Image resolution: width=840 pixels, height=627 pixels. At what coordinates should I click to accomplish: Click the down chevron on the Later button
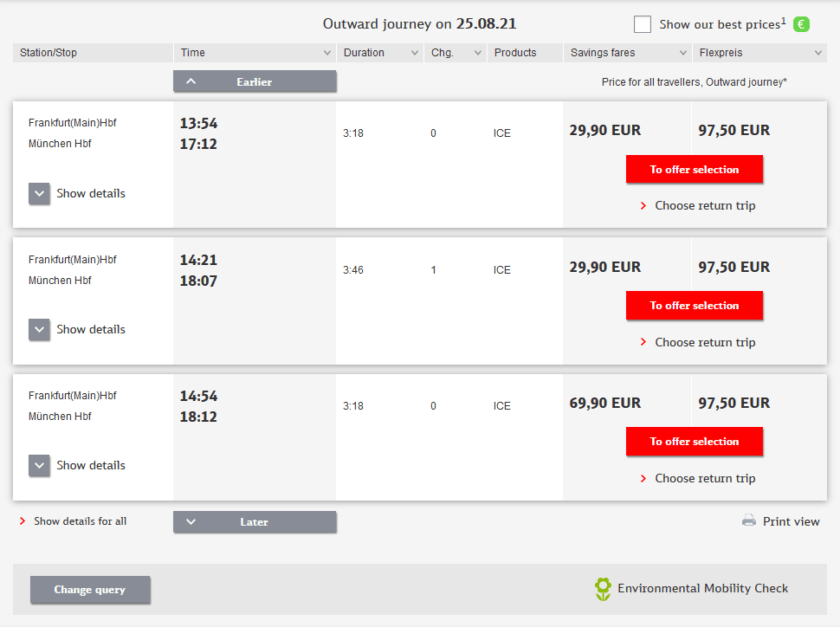[190, 521]
